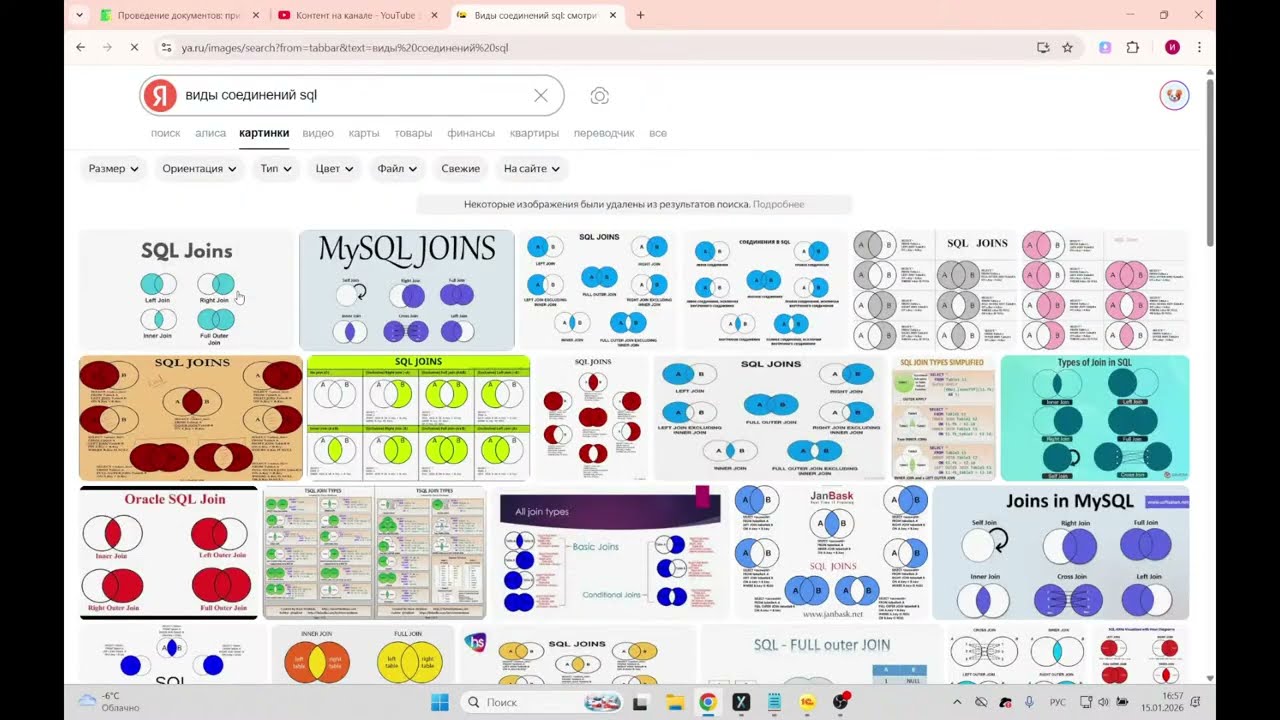Open the все services link

tap(658, 133)
